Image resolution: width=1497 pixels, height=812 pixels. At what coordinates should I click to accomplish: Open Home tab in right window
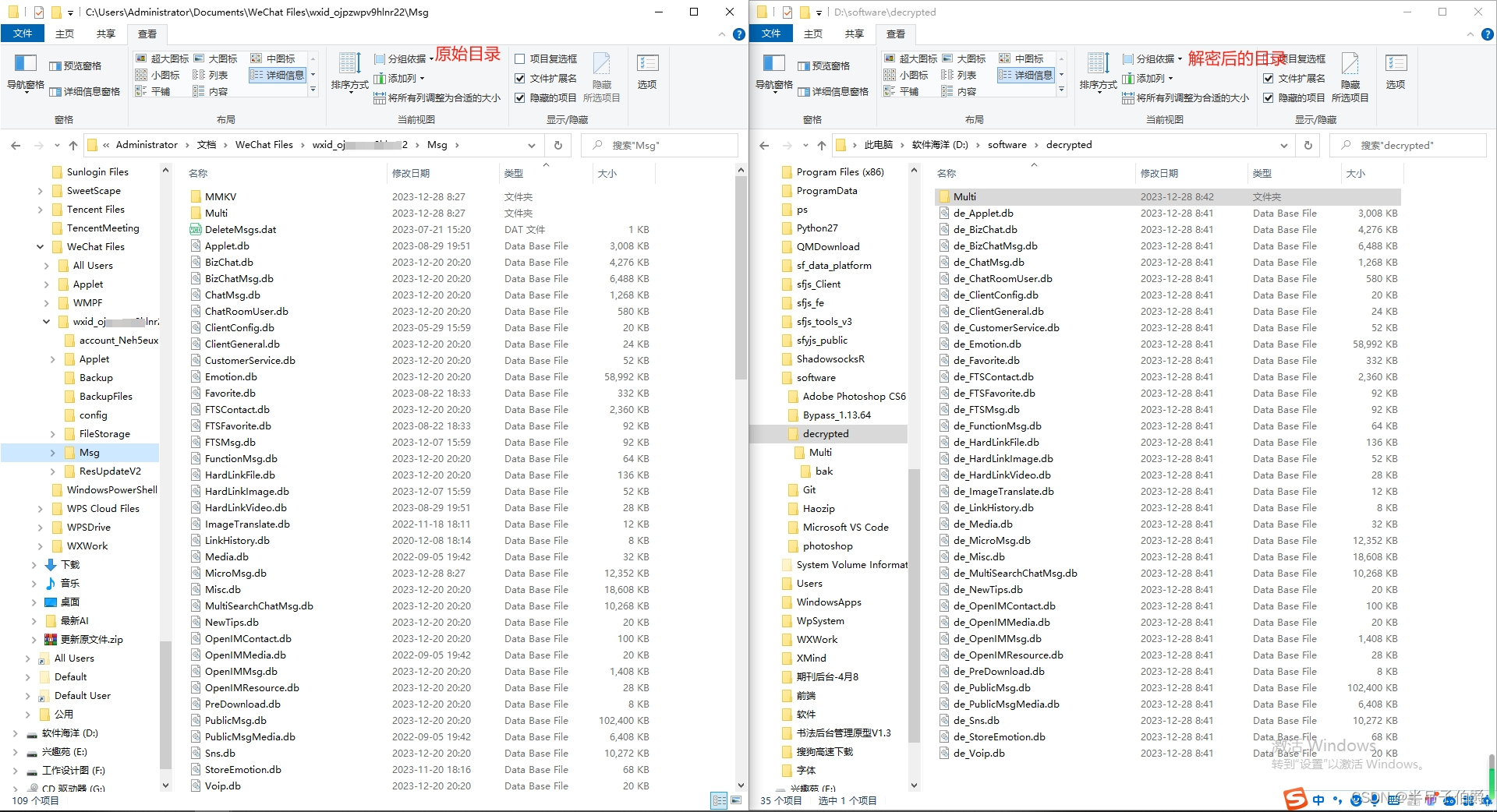pyautogui.click(x=813, y=34)
